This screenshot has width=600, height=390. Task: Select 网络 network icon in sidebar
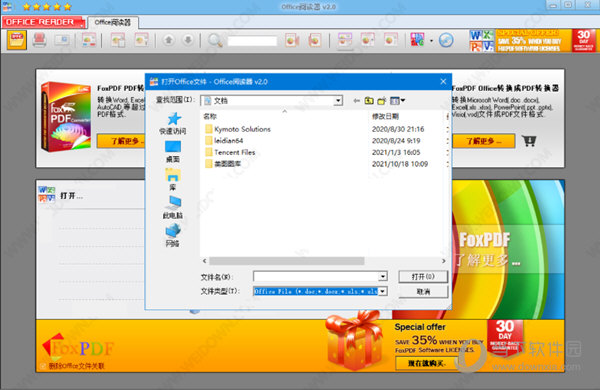point(173,236)
